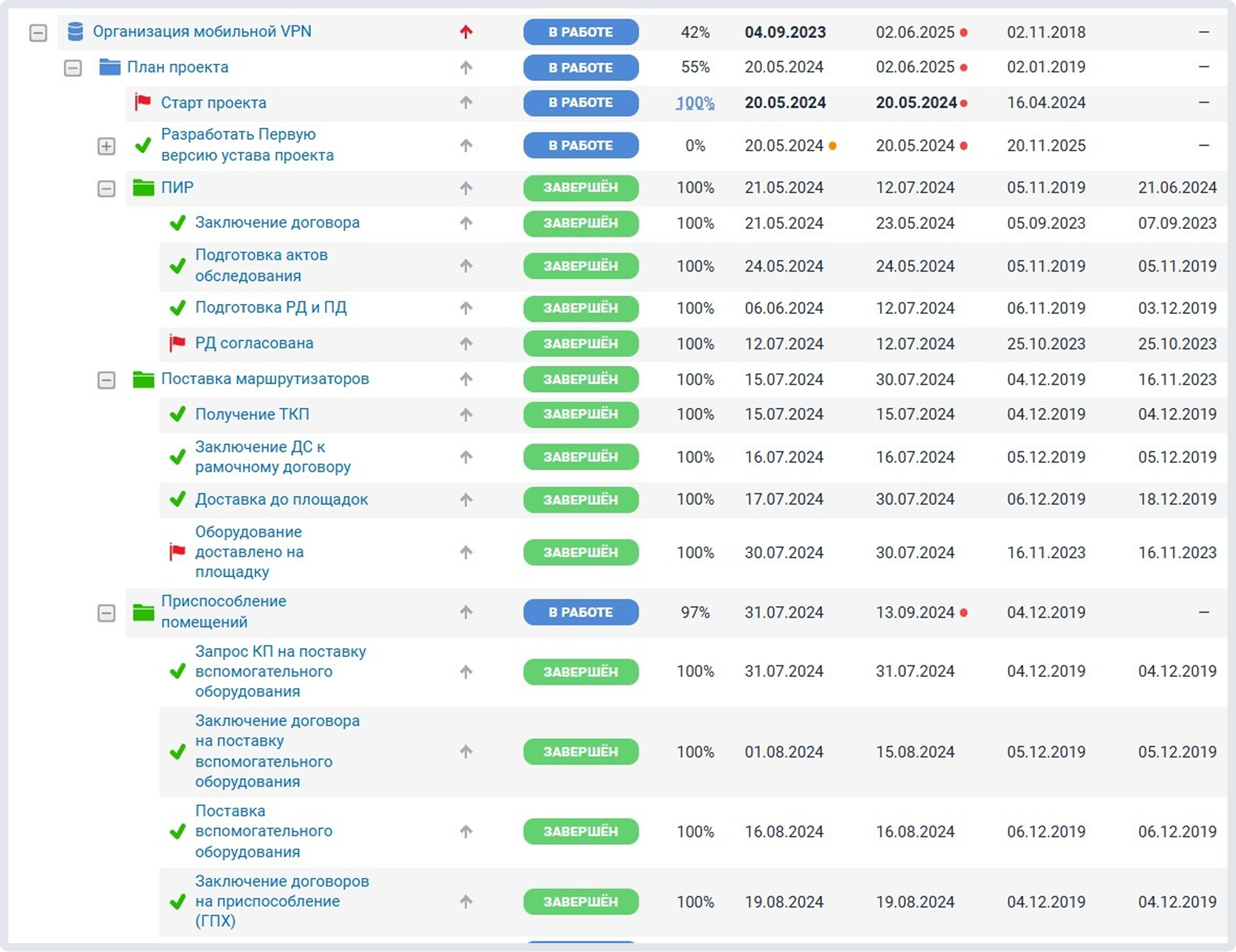Collapse the Организация мобильной VPN root node
This screenshot has width=1236, height=952.
point(38,33)
